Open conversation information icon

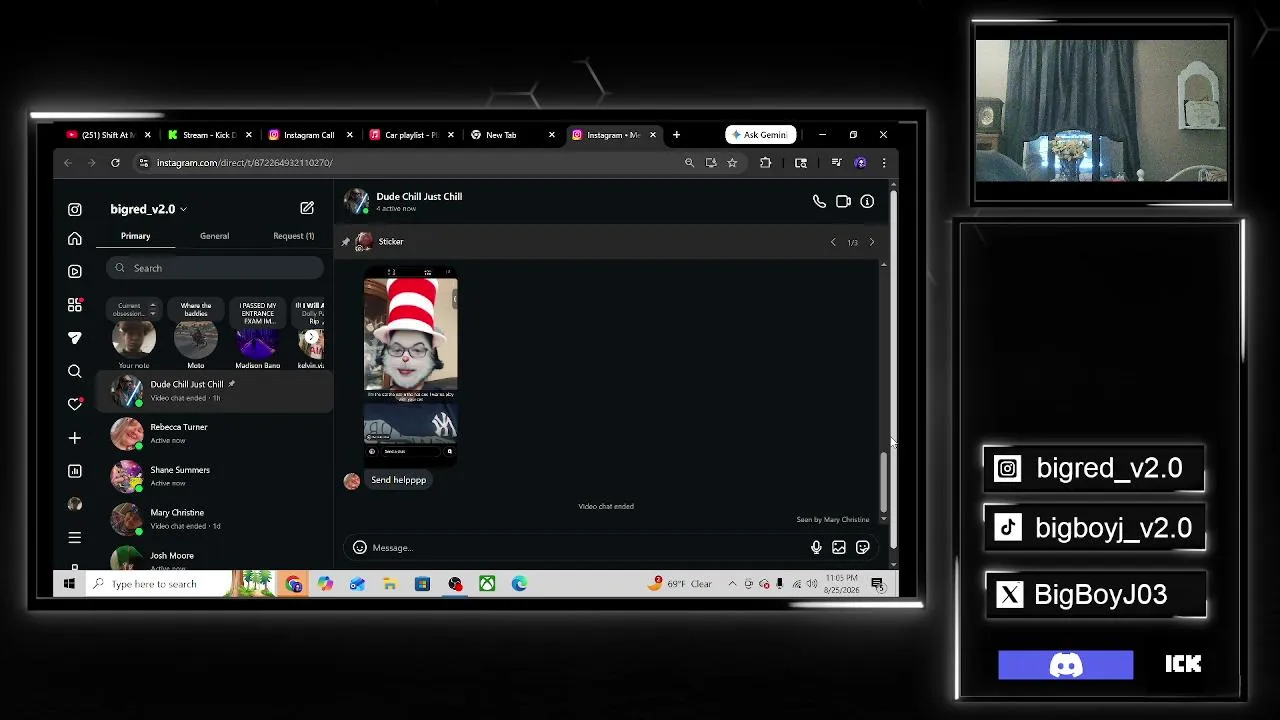(867, 202)
